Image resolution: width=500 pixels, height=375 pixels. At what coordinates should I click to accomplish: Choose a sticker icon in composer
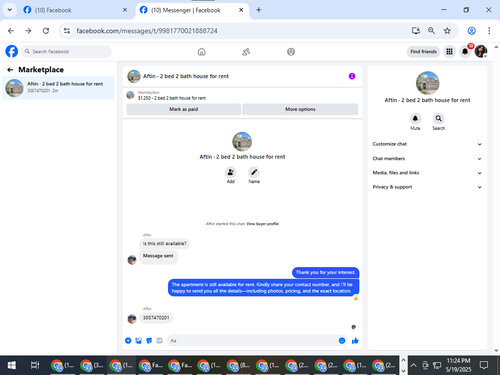[149, 341]
